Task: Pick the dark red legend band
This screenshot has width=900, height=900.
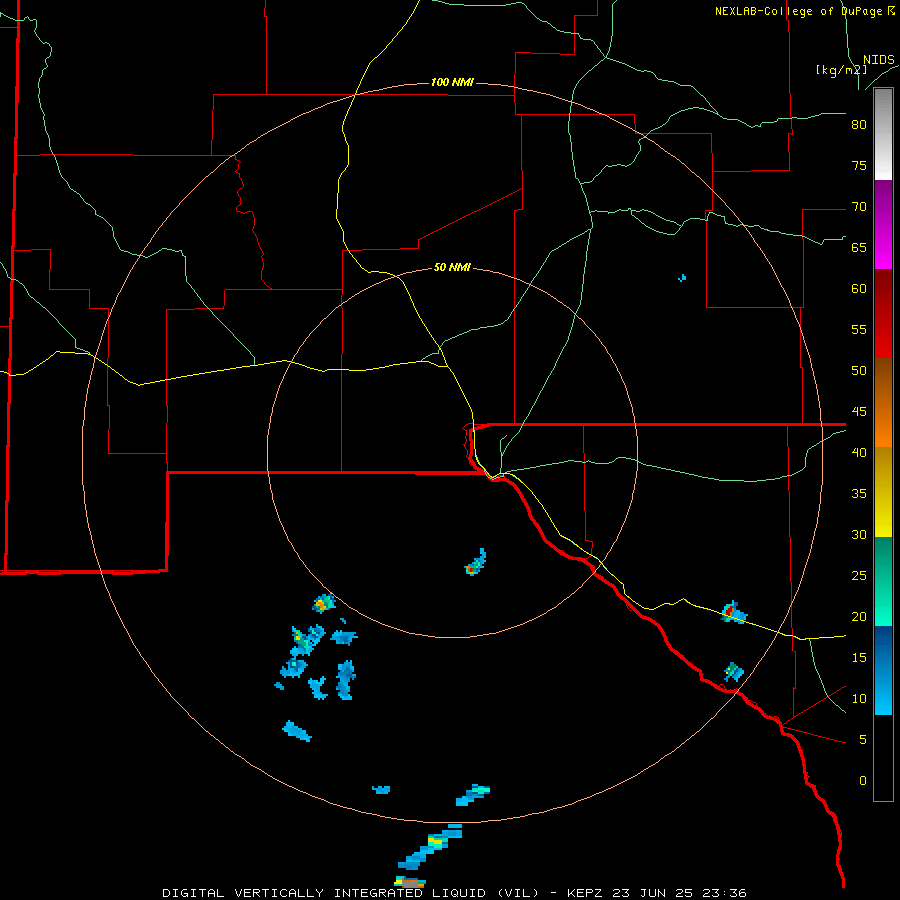Action: coord(883,291)
